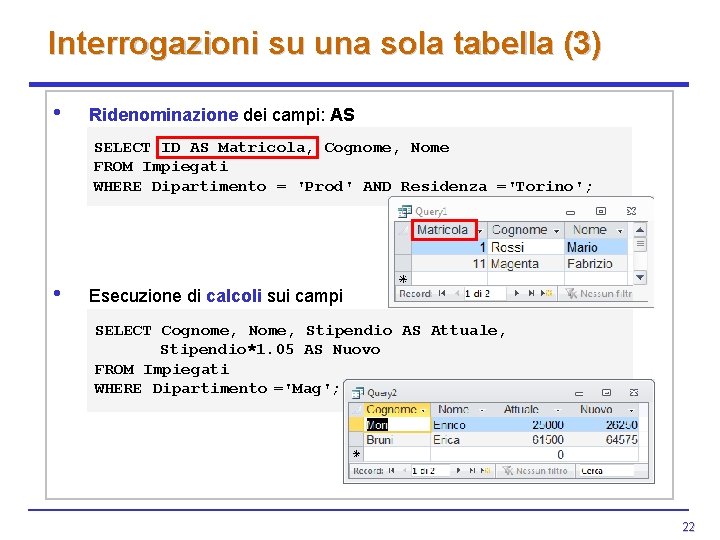This screenshot has height=540, width=720.
Task: Click the Query1 vertical scrollbar thumb
Action: tap(640, 244)
